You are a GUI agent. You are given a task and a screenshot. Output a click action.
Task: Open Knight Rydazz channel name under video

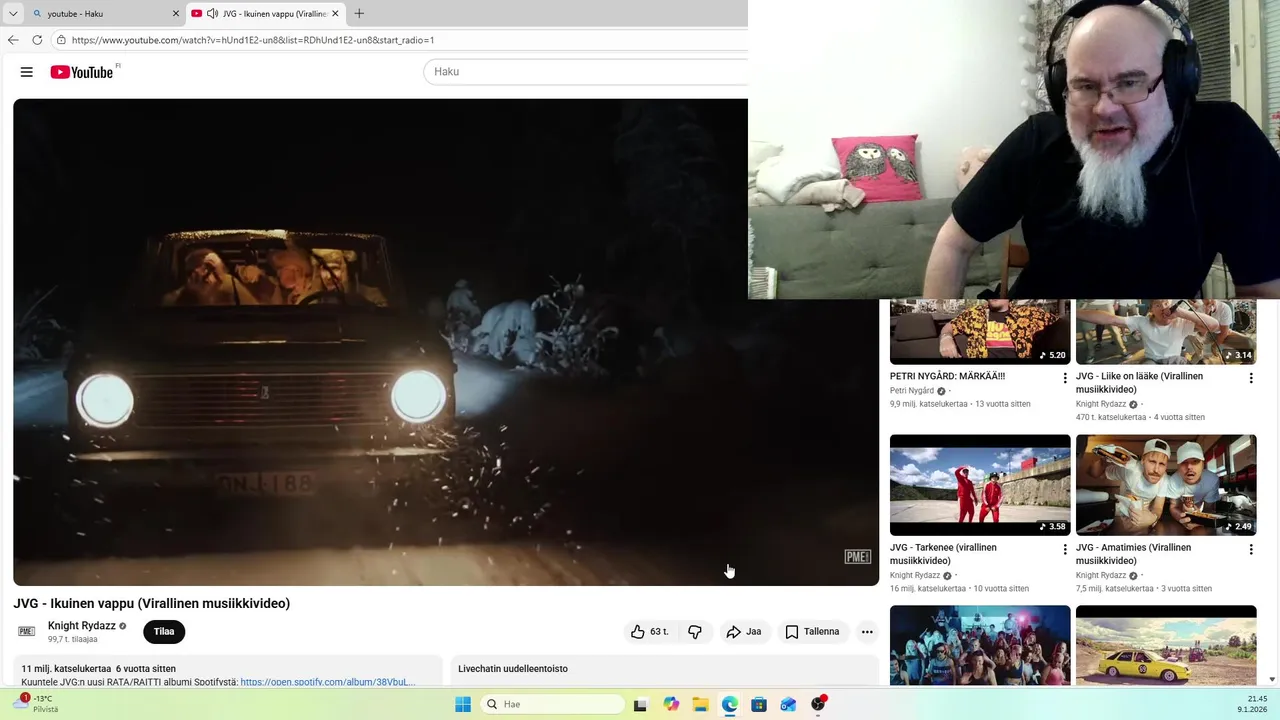(x=82, y=626)
